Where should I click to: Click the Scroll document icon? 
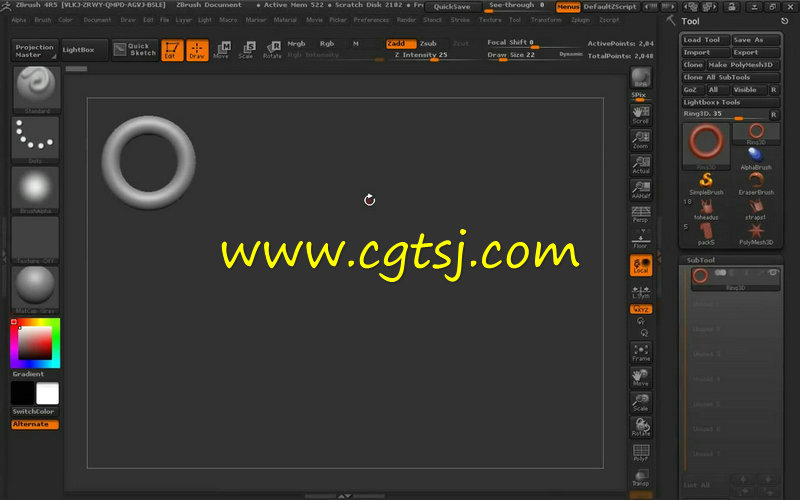point(641,115)
